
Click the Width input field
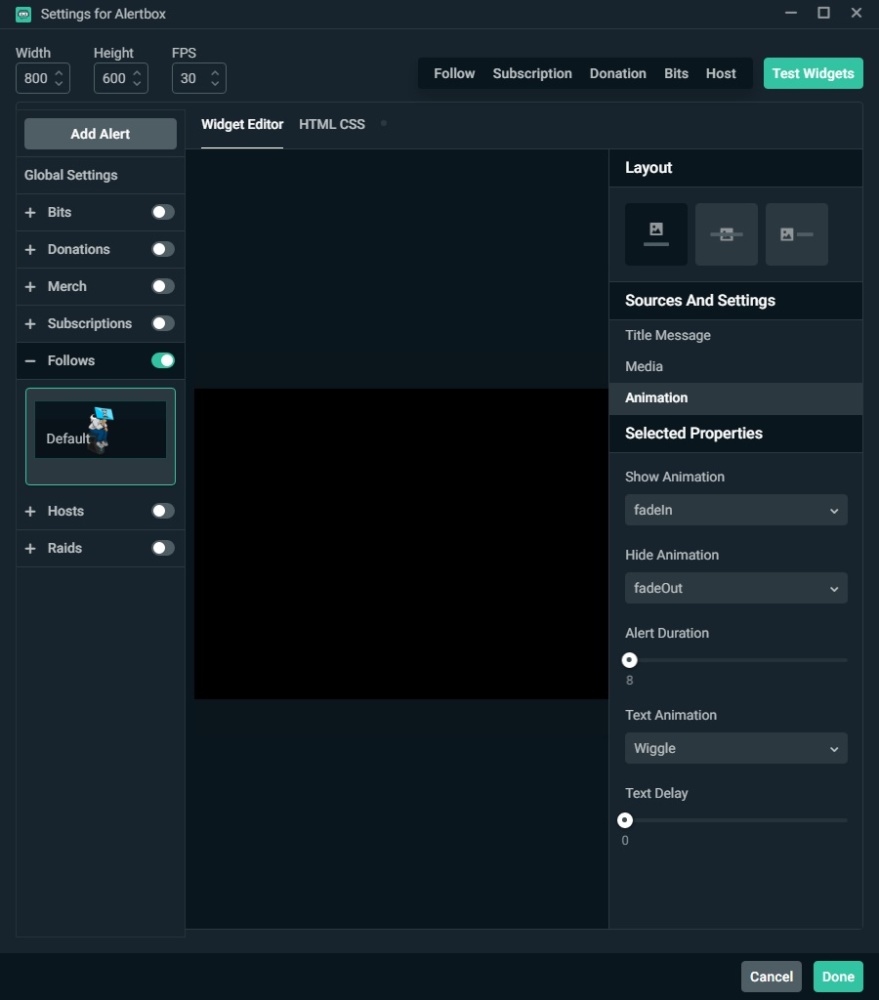click(43, 78)
